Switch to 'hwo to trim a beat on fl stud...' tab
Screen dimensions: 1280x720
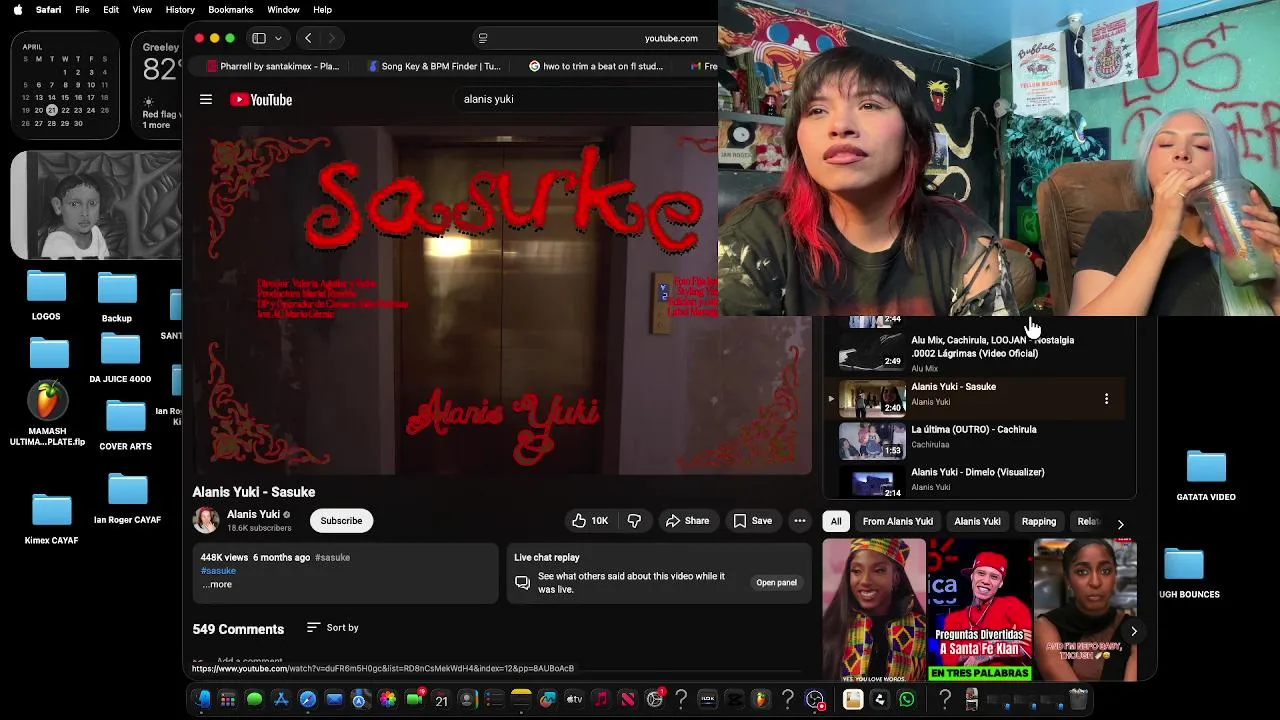[x=595, y=66]
